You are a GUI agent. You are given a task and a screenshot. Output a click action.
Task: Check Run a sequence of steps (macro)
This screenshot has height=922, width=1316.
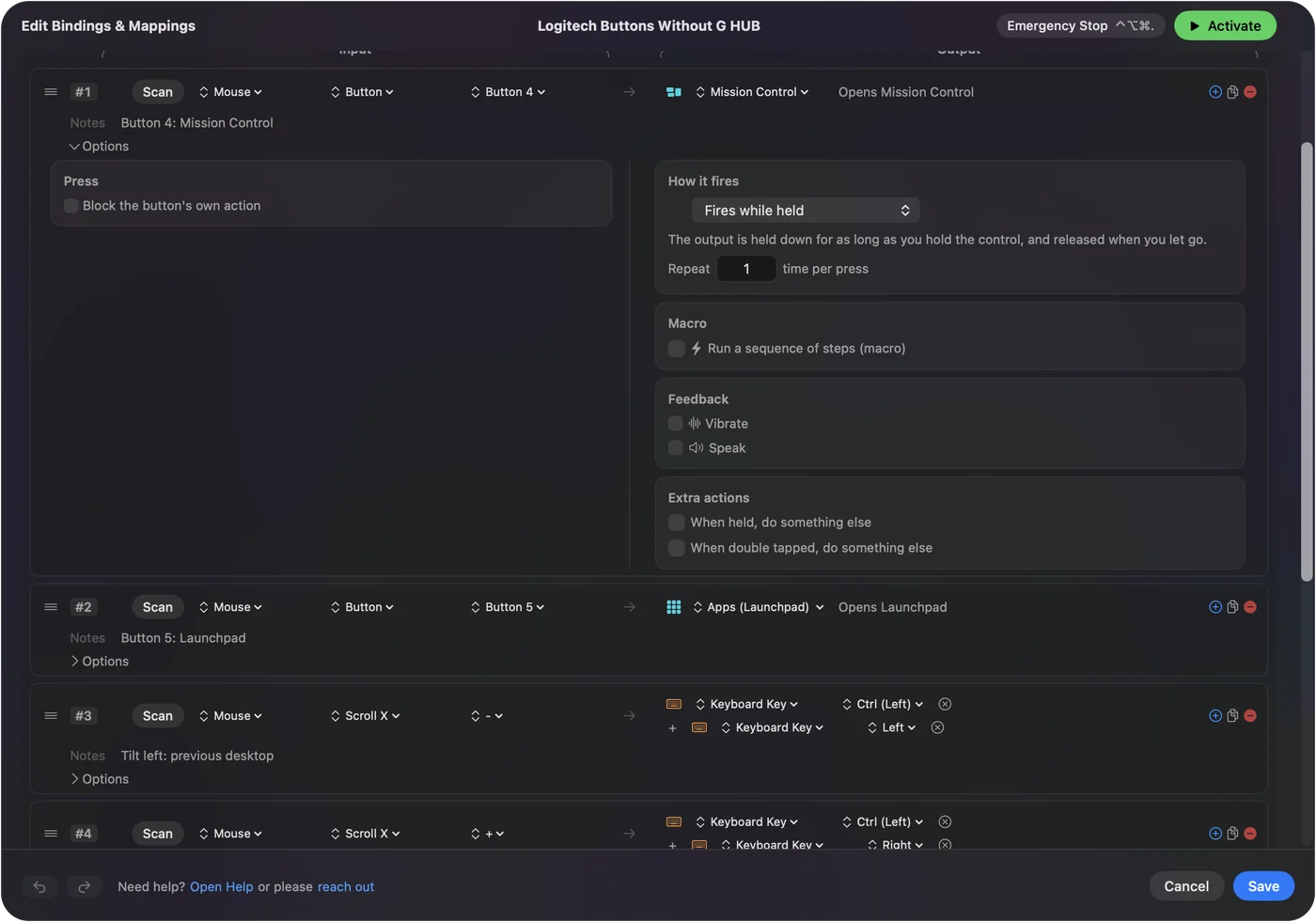[677, 349]
